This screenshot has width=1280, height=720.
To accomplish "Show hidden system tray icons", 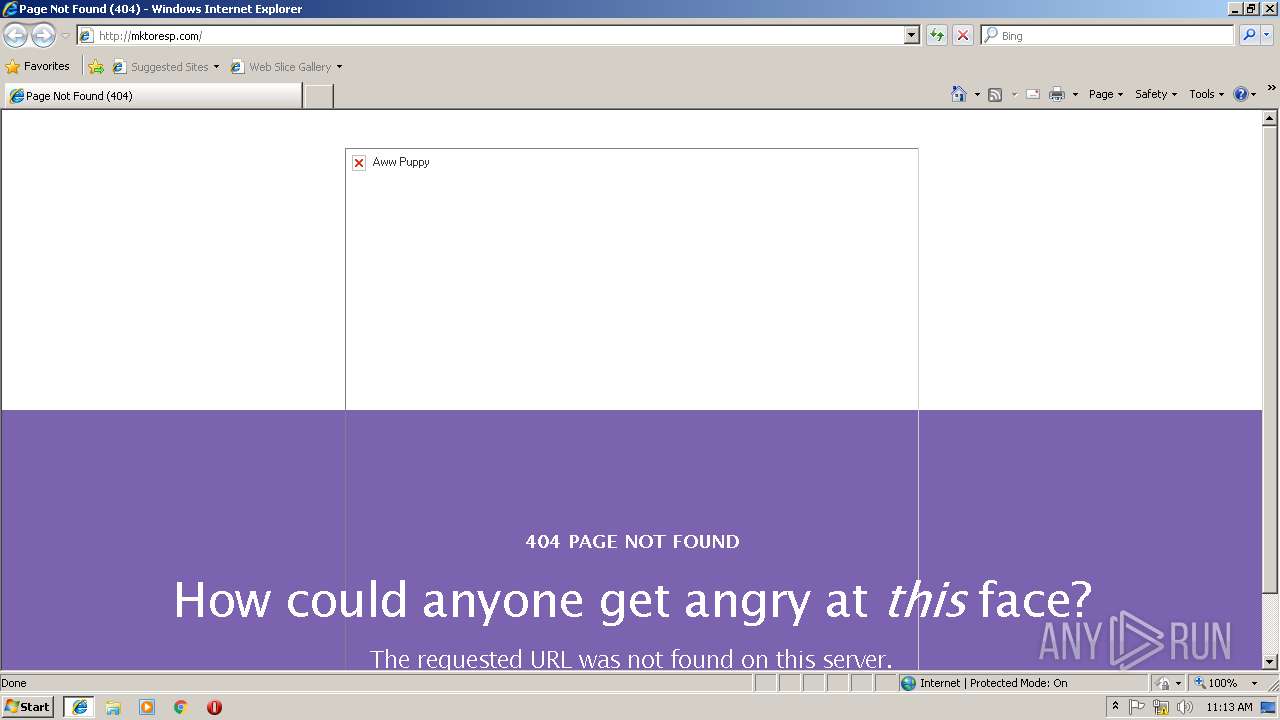I will click(1116, 707).
